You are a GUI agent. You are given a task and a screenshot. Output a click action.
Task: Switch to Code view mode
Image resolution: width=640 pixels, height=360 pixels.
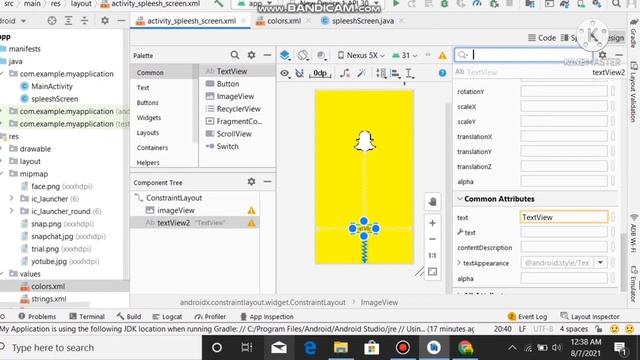[x=542, y=38]
